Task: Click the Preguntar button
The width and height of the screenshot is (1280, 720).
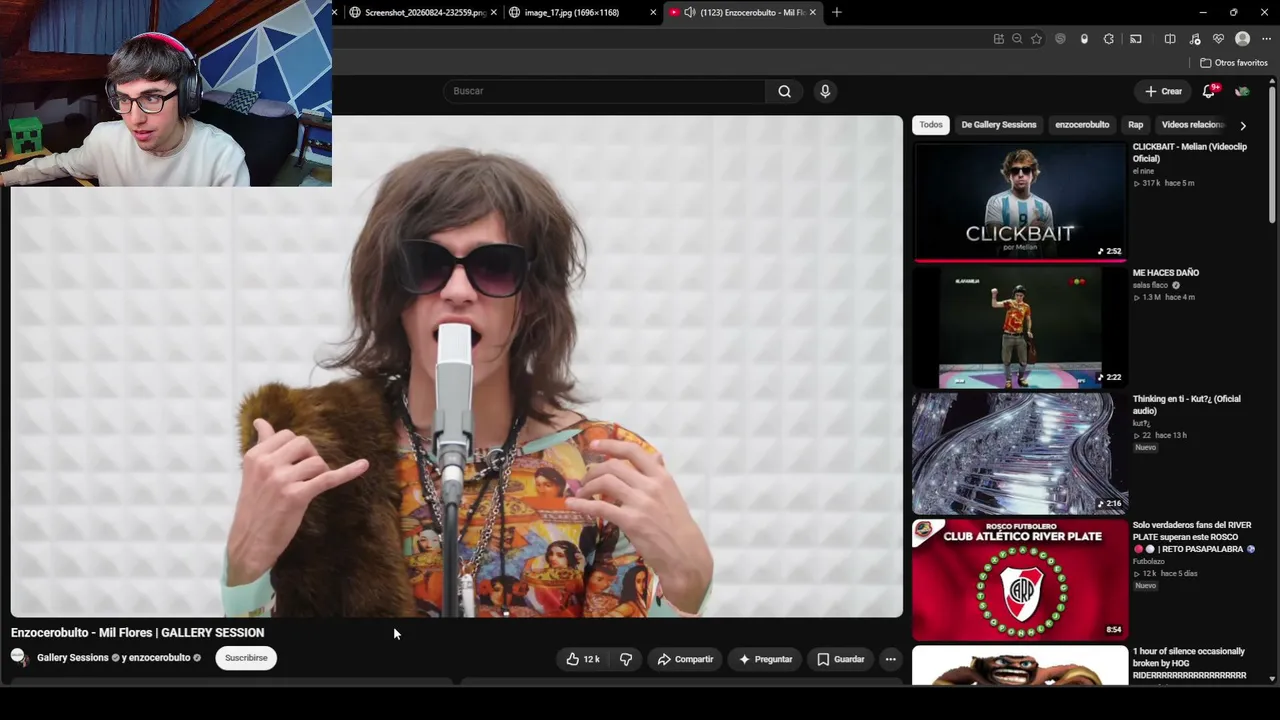Action: 766,659
